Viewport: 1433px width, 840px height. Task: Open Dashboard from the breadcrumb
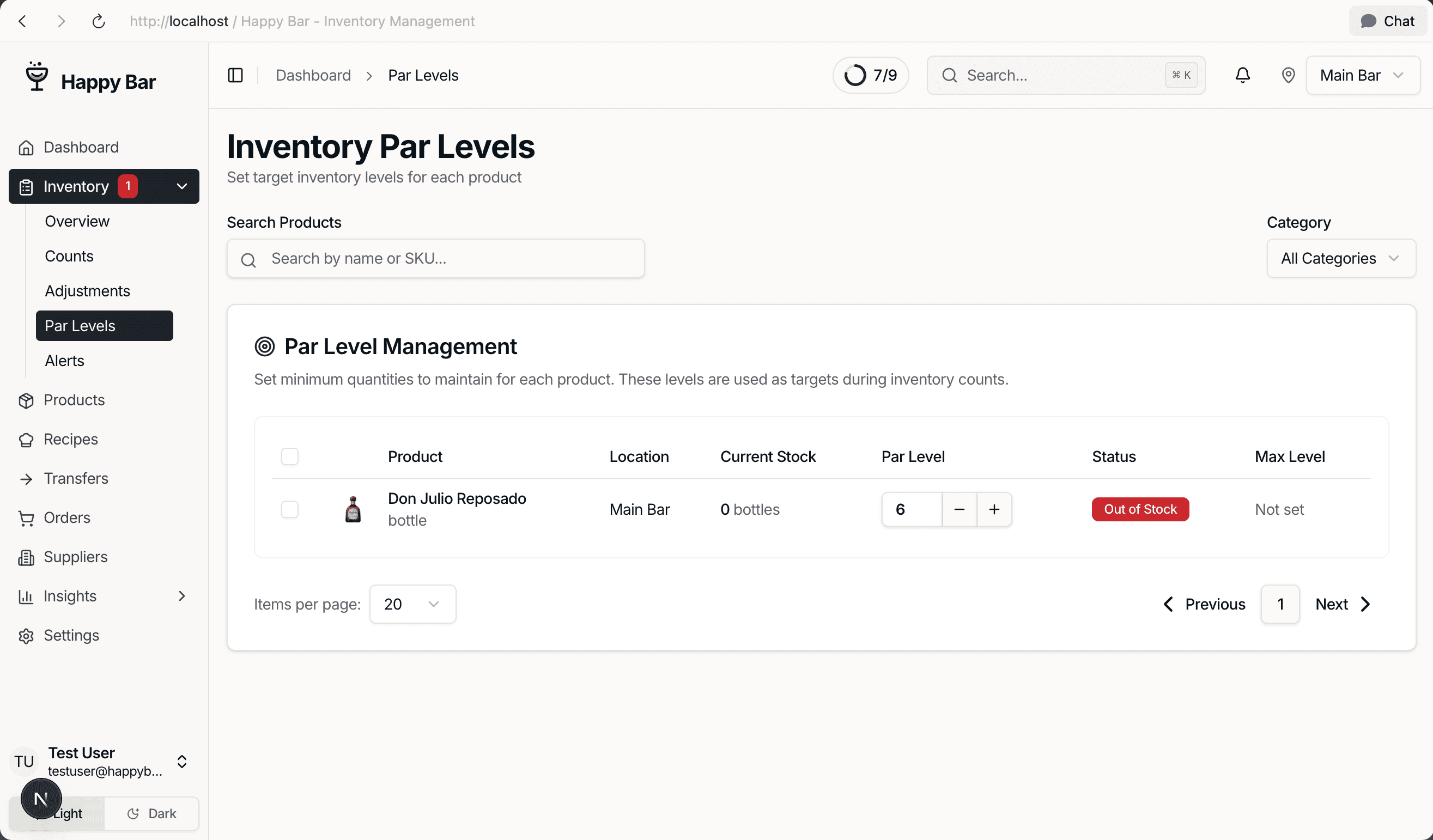tap(313, 75)
